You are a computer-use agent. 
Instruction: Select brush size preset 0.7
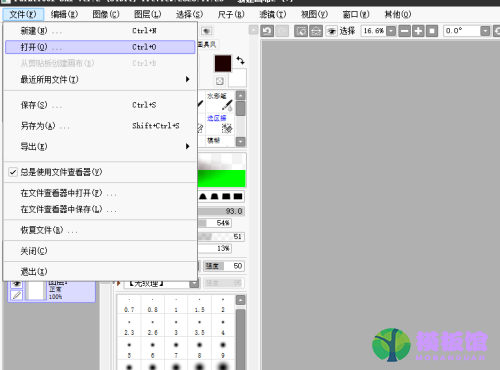pyautogui.click(x=129, y=305)
